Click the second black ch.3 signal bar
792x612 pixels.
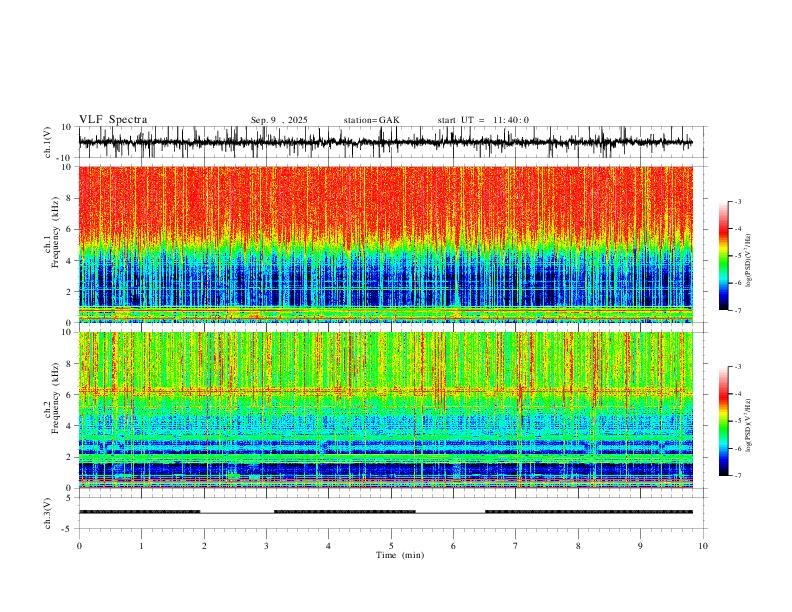[344, 512]
